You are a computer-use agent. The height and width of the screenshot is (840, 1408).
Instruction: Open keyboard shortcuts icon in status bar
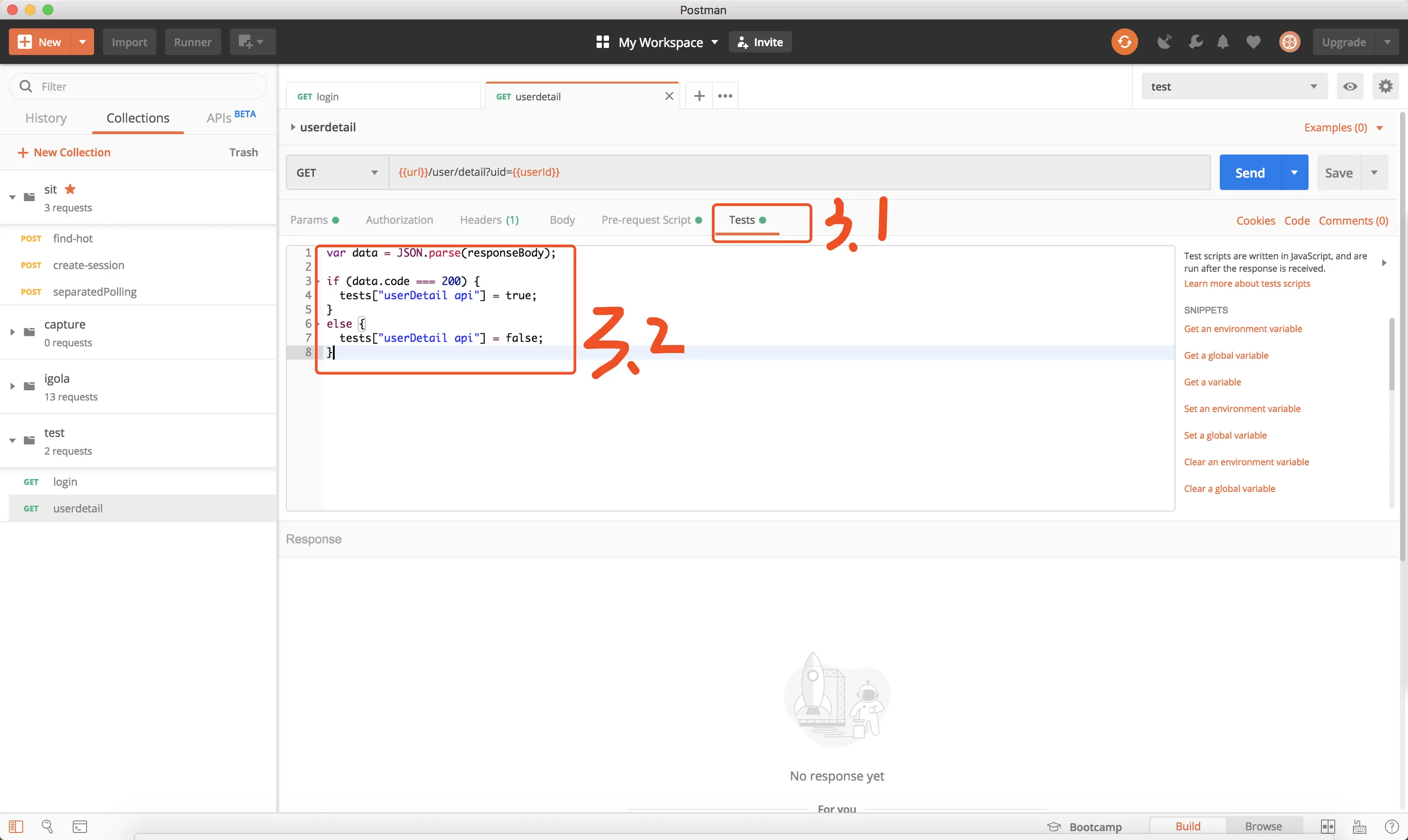point(1359,826)
